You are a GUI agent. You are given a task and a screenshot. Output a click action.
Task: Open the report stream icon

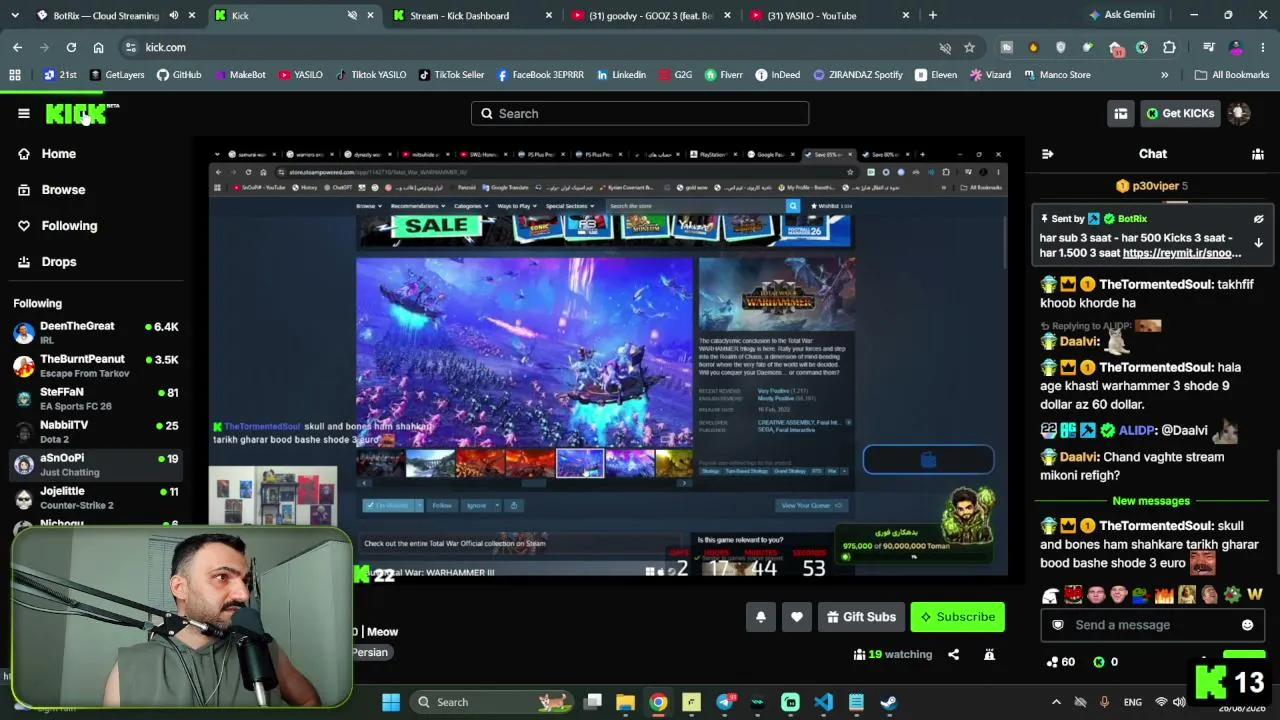[989, 654]
